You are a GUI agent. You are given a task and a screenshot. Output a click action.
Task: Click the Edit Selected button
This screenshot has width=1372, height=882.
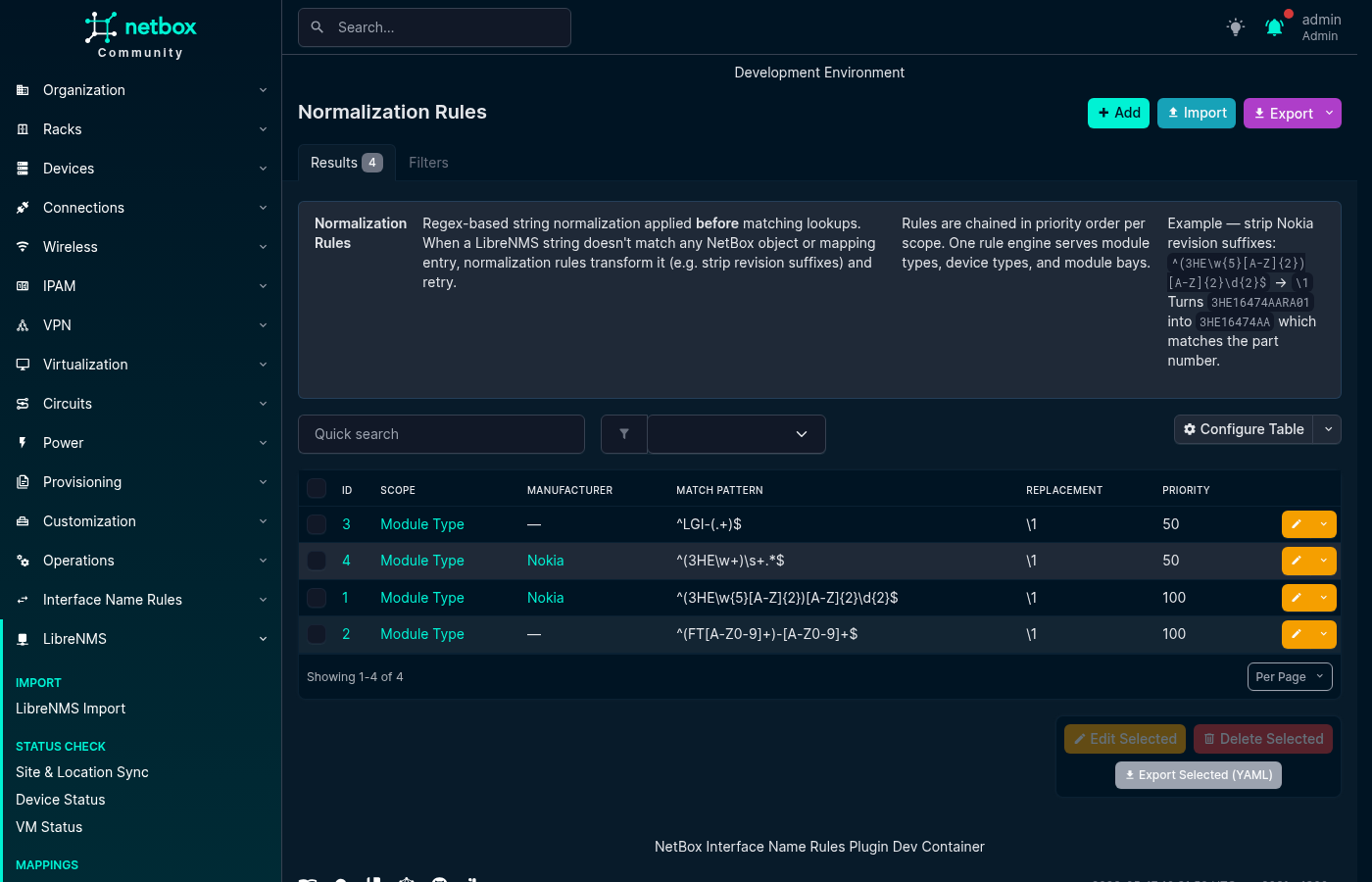1125,739
